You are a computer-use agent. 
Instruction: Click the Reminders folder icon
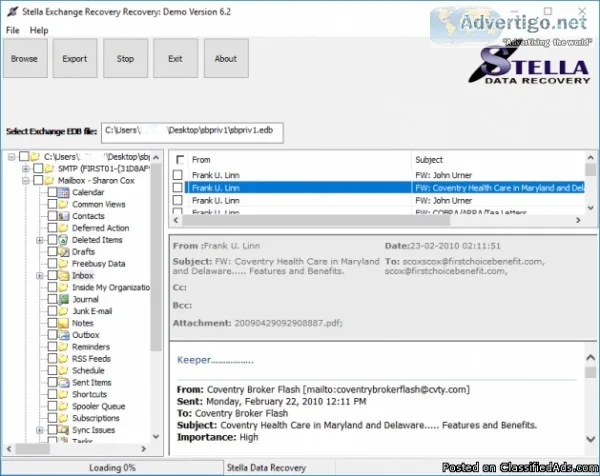tap(64, 347)
